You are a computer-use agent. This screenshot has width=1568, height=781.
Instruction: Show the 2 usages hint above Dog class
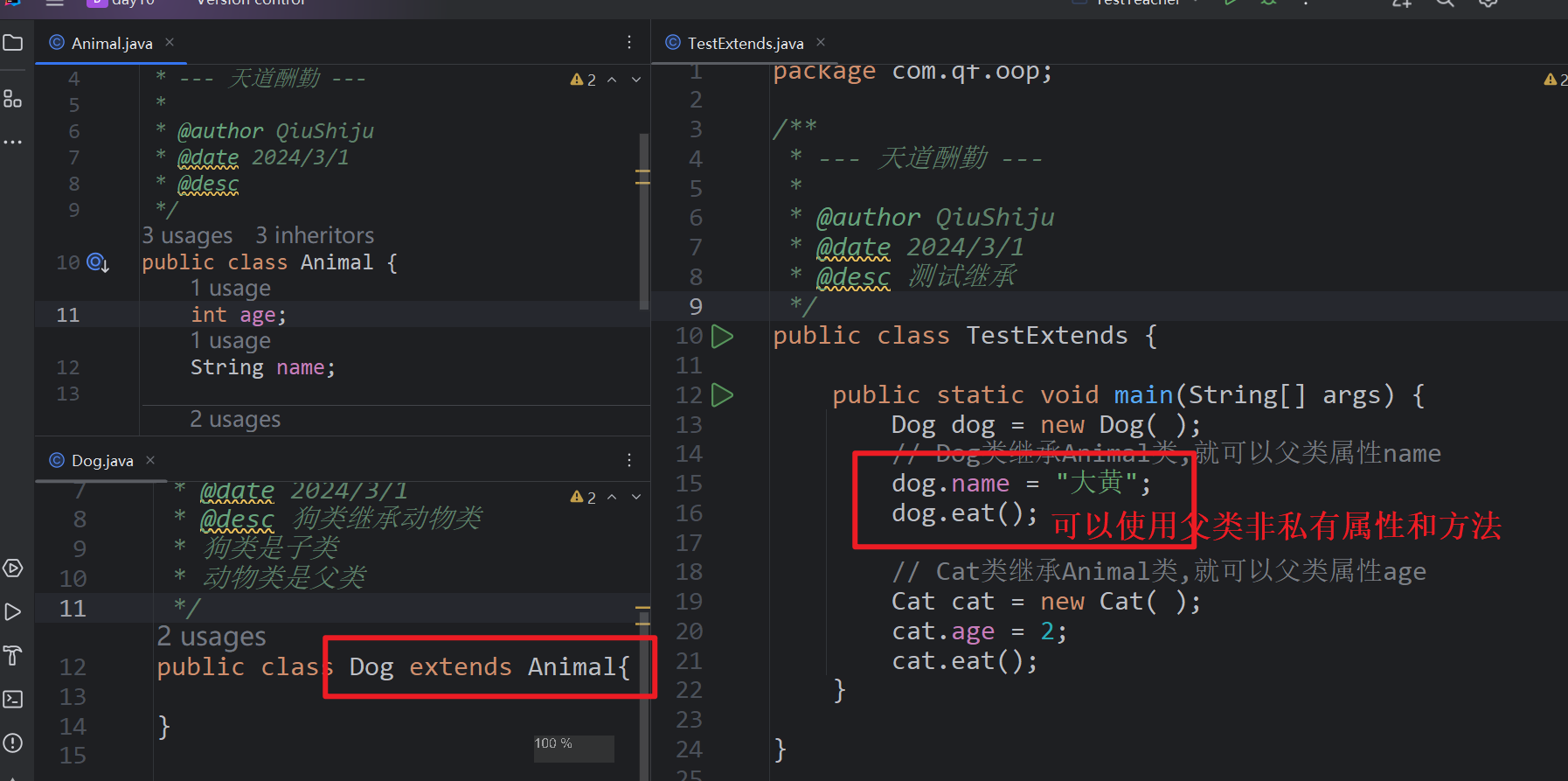coord(212,637)
